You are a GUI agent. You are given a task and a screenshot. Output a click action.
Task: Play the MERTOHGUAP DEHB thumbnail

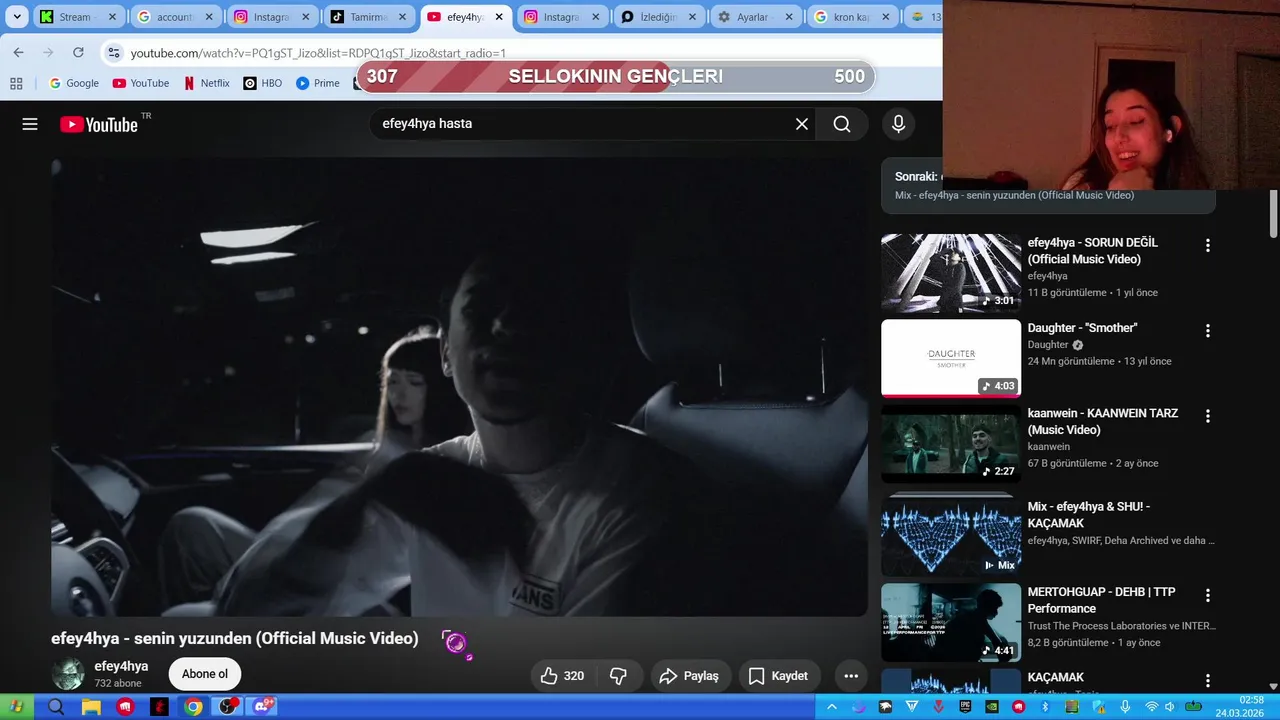951,622
